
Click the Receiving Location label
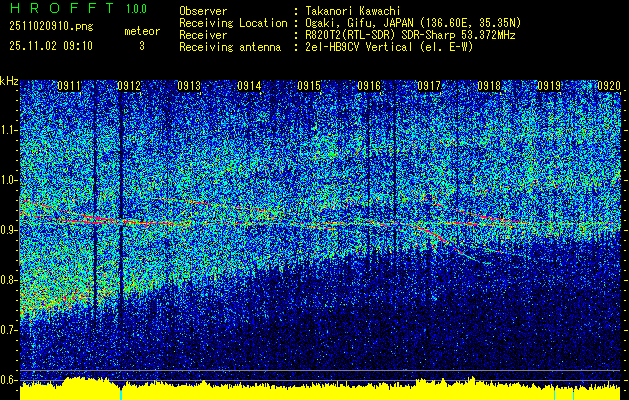[x=233, y=23]
